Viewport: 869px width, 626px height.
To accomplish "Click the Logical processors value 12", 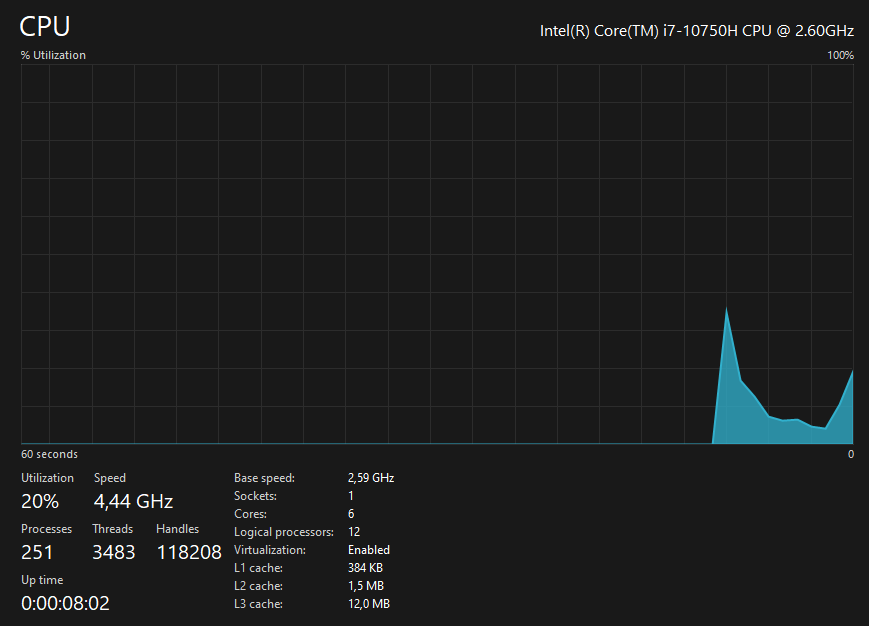I will [x=354, y=532].
